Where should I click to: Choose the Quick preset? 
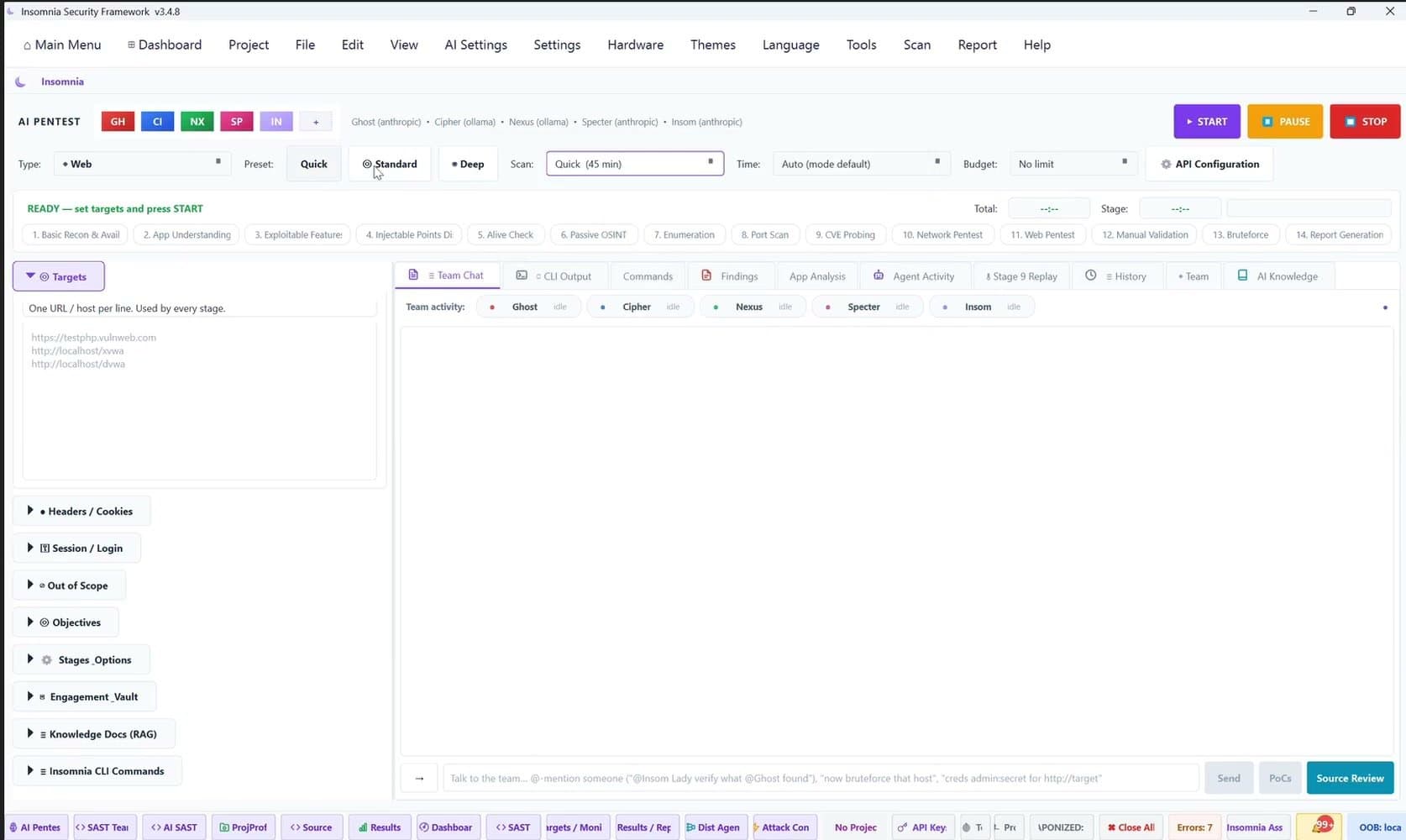coord(314,164)
